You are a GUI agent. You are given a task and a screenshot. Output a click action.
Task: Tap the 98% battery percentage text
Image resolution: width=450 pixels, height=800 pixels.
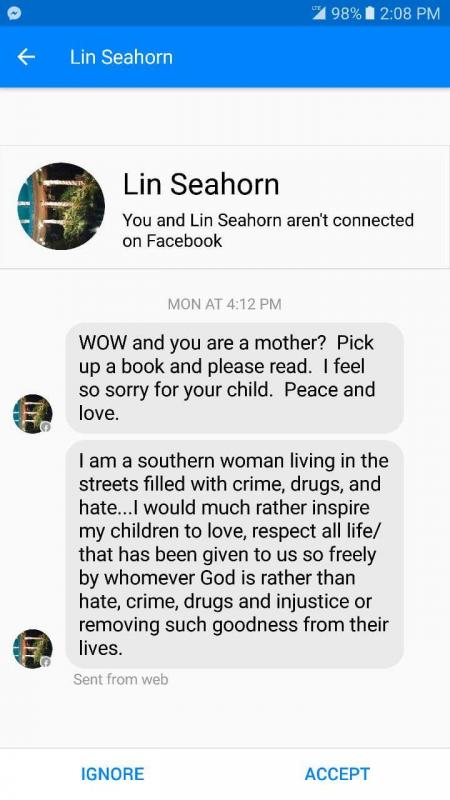(346, 13)
